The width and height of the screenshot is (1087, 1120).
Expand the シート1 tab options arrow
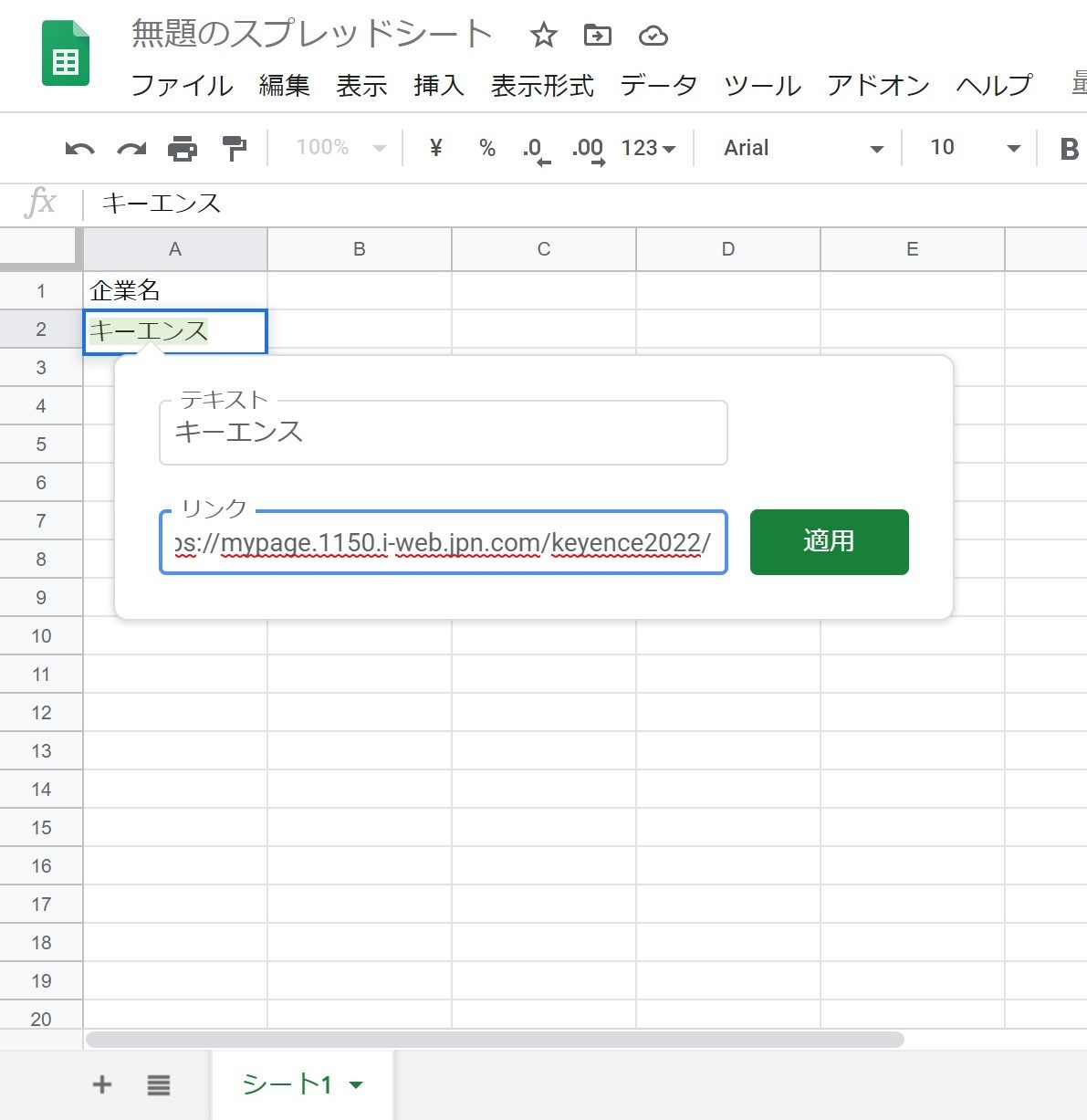click(356, 1085)
